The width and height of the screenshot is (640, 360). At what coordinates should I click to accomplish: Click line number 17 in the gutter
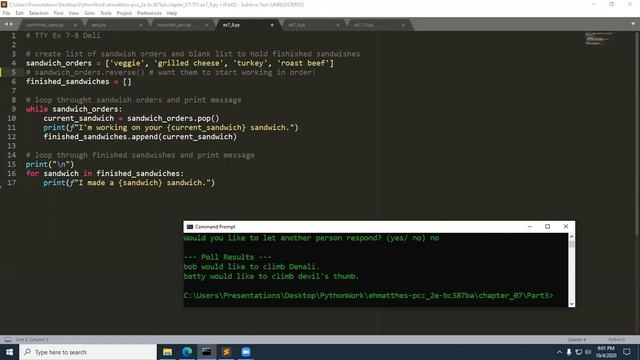(11, 183)
